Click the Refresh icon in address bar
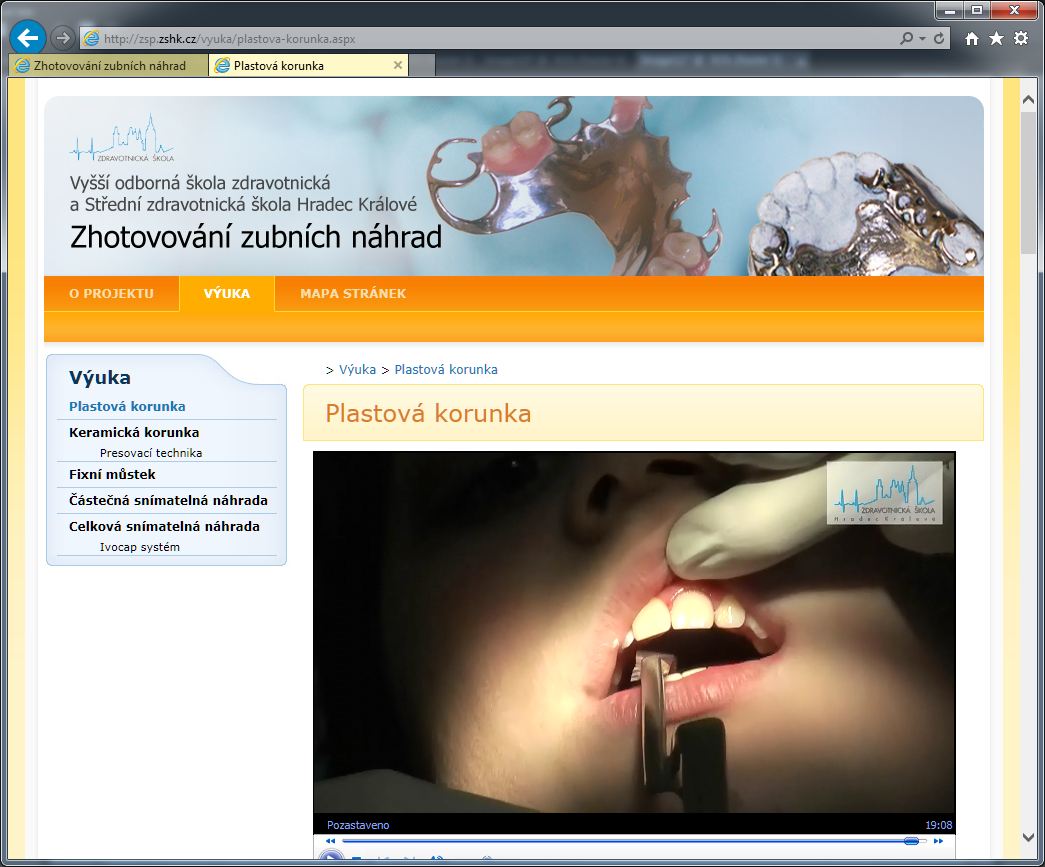This screenshot has width=1045, height=867. 939,39
